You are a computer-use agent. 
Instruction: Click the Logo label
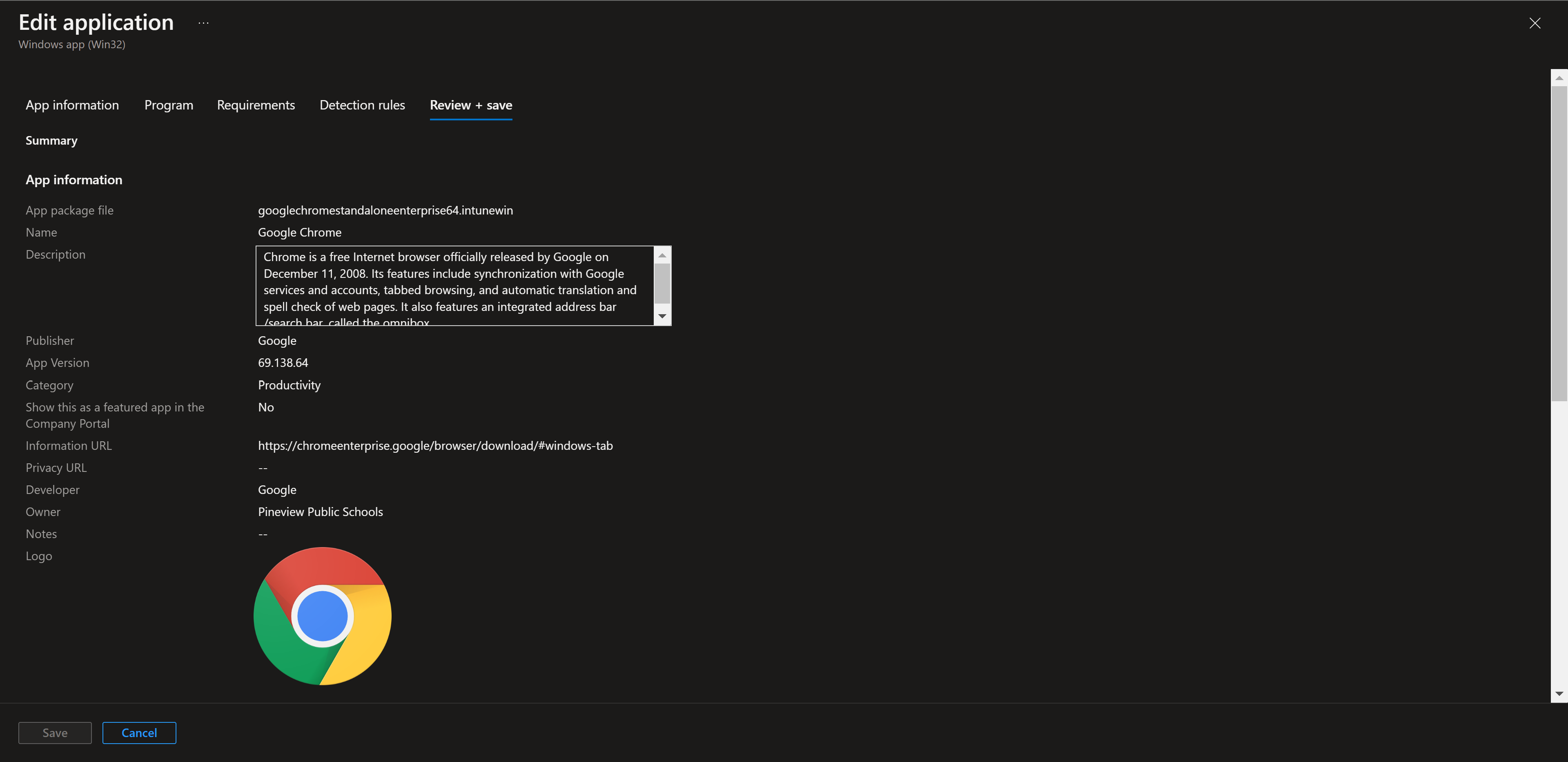point(39,556)
